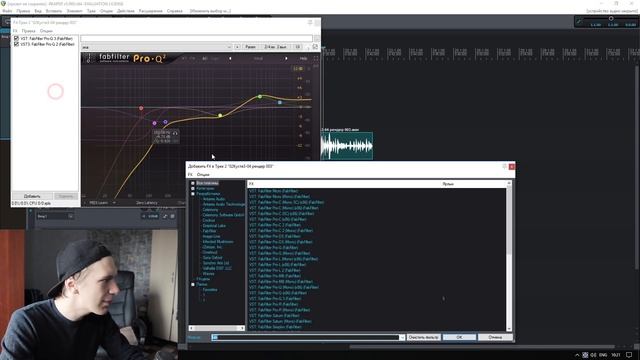Image resolution: width=640 pixels, height=360 pixels.
Task: Toggle the VST3: FabFilter Pro-Q 2 checkbox
Action: click(16, 44)
